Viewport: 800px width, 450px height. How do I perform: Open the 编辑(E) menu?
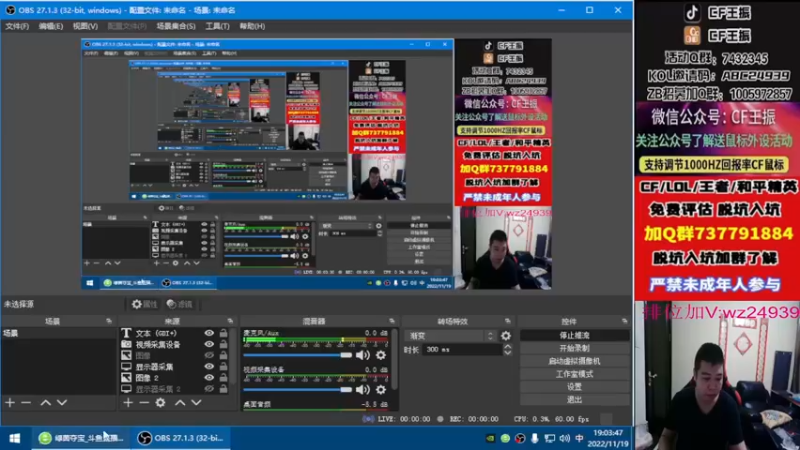[51, 26]
